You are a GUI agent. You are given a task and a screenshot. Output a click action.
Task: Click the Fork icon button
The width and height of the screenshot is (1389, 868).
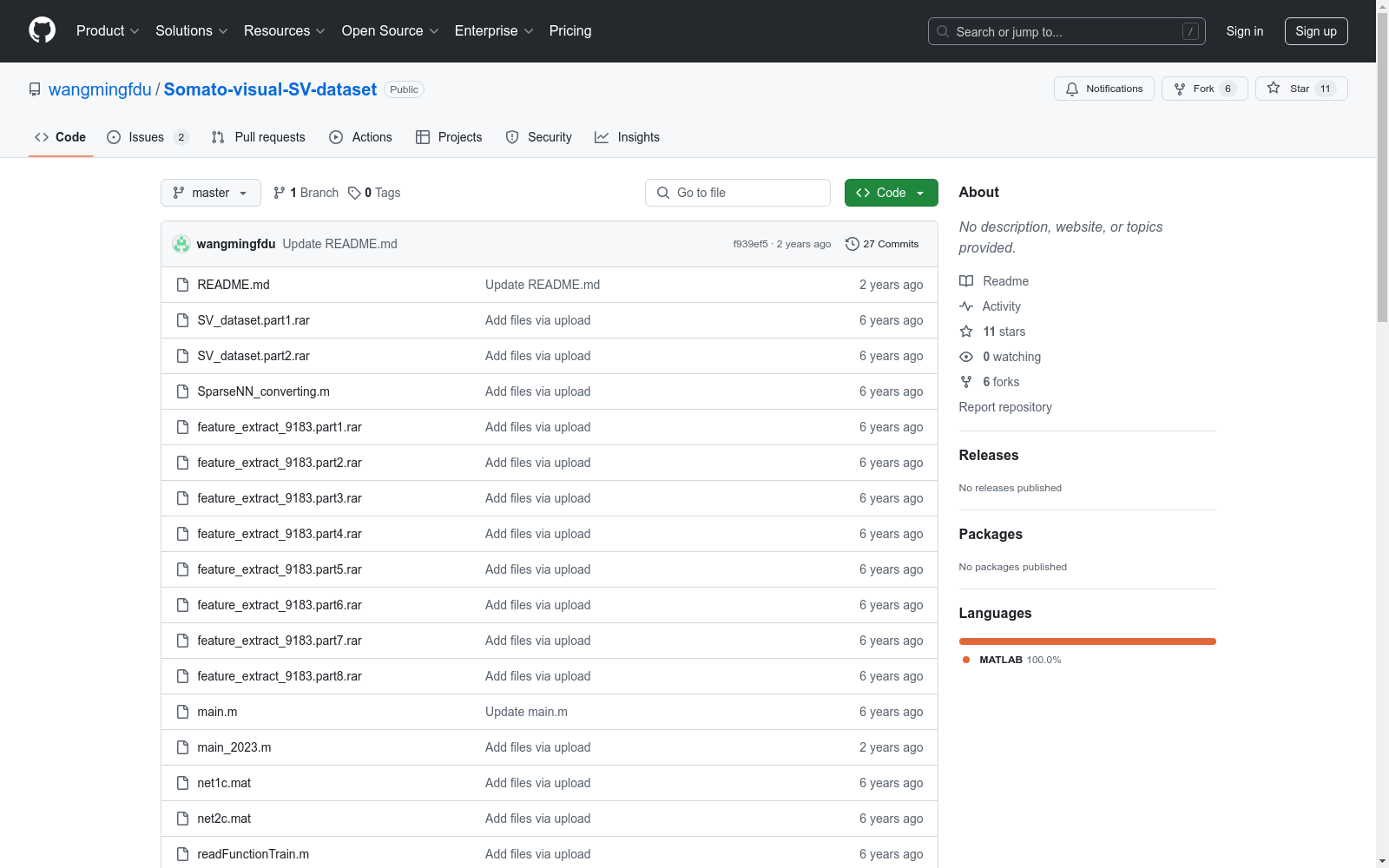point(1180,89)
